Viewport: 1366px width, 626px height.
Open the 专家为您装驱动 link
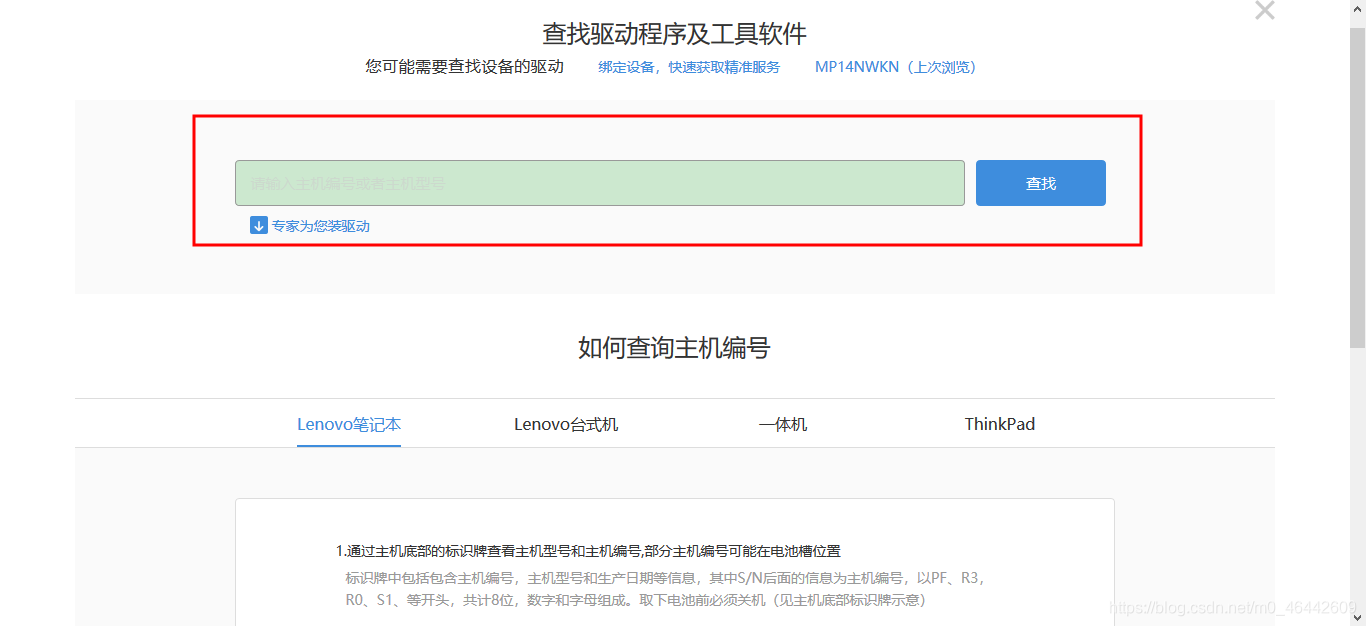click(x=321, y=226)
